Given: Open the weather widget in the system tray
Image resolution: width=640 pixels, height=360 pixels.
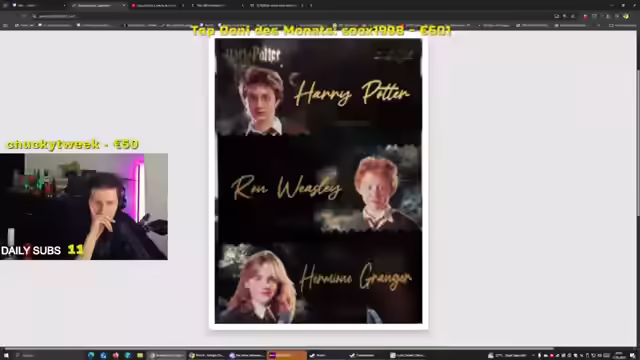Looking at the screenshot, I should click(x=508, y=355).
